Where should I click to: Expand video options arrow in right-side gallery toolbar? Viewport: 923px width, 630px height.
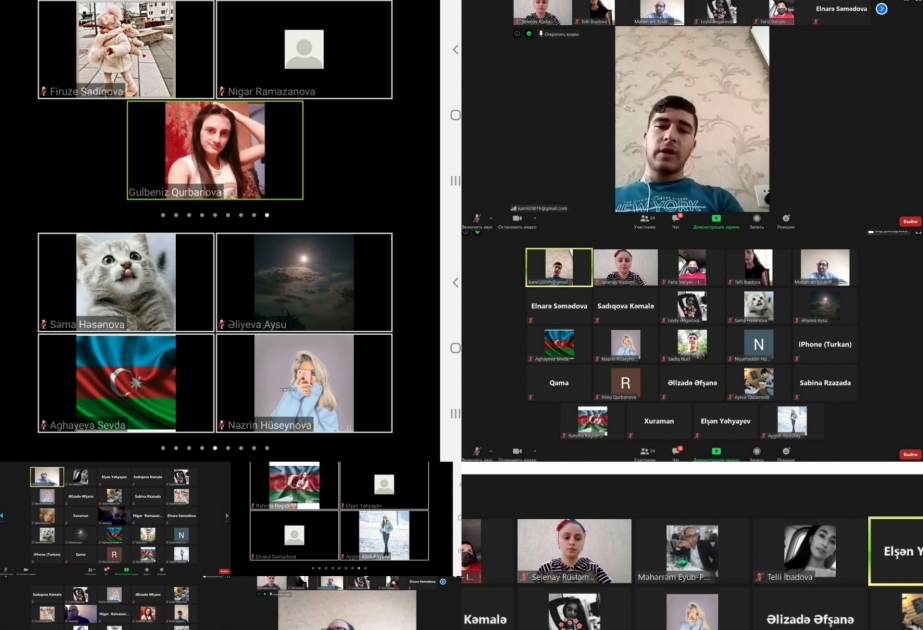coord(534,450)
